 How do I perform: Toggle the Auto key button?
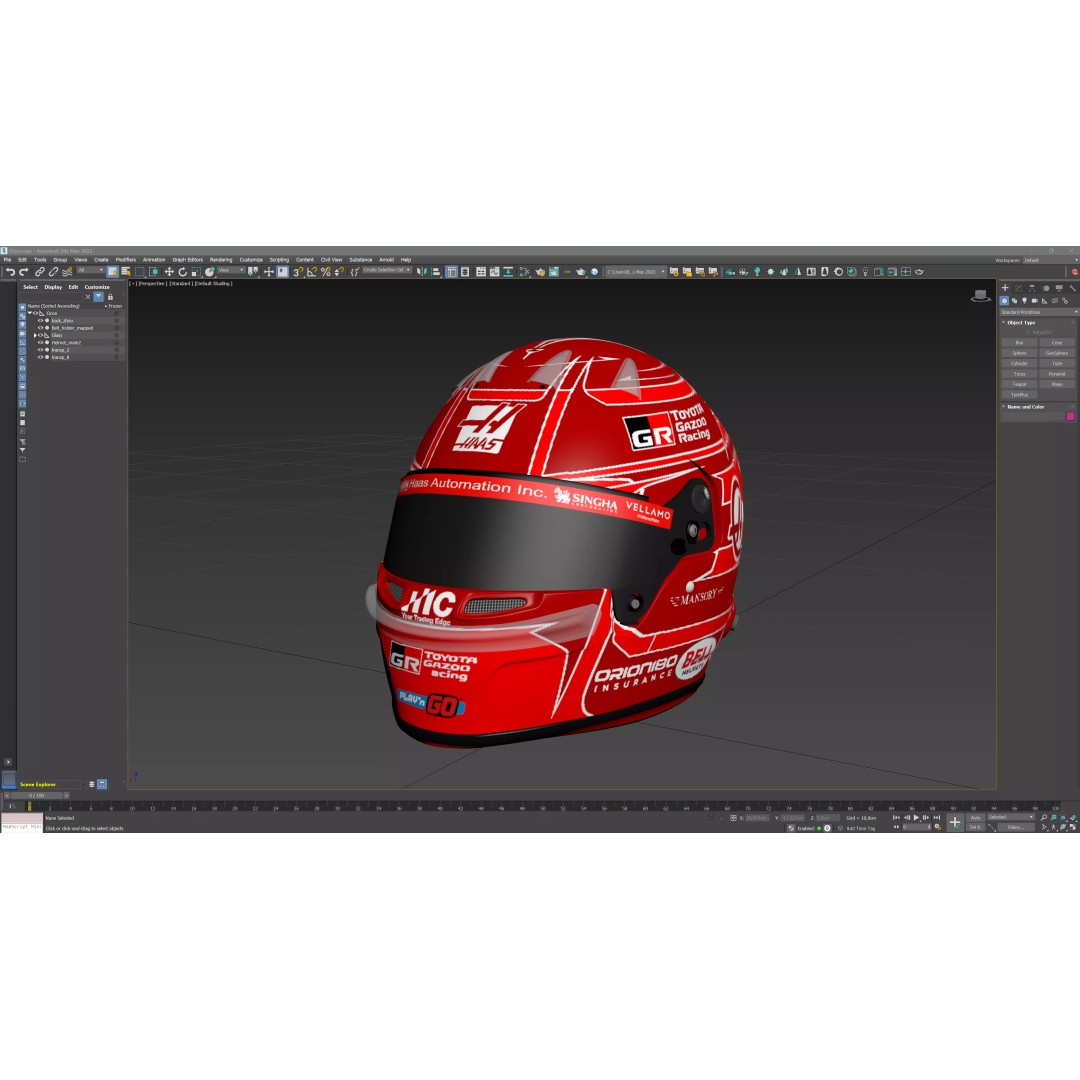click(975, 818)
